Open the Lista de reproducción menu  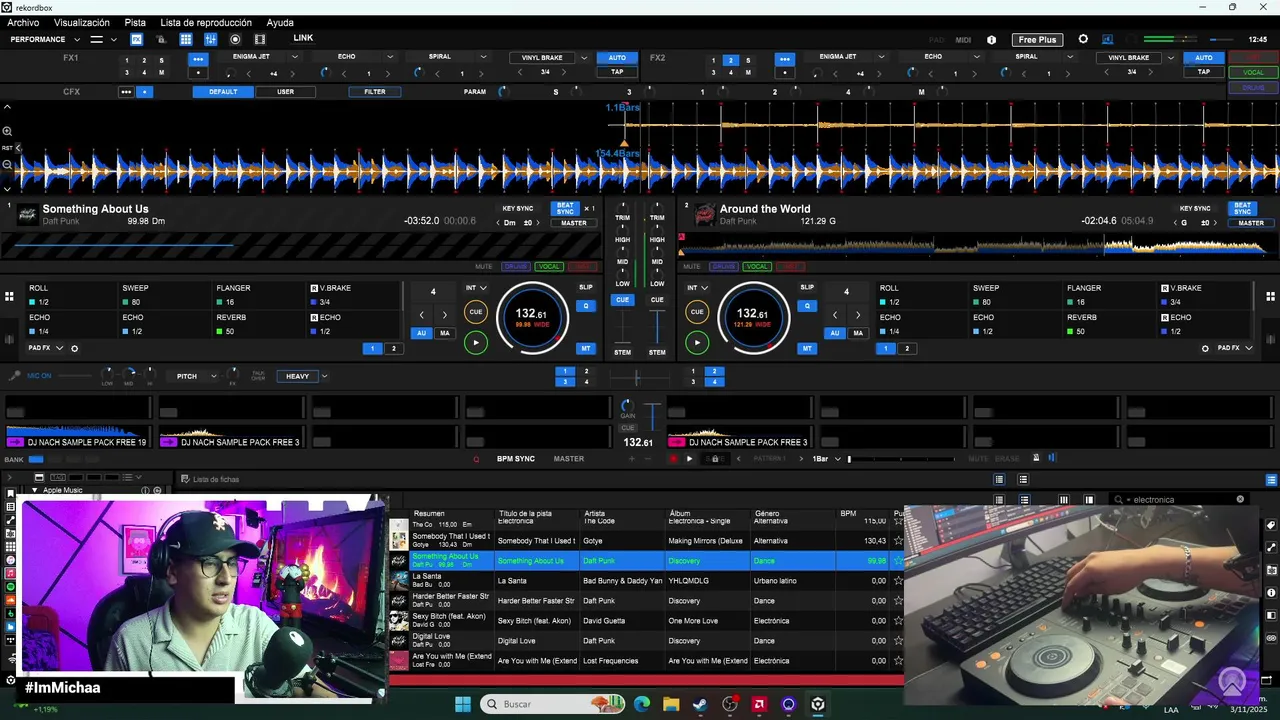[206, 22]
